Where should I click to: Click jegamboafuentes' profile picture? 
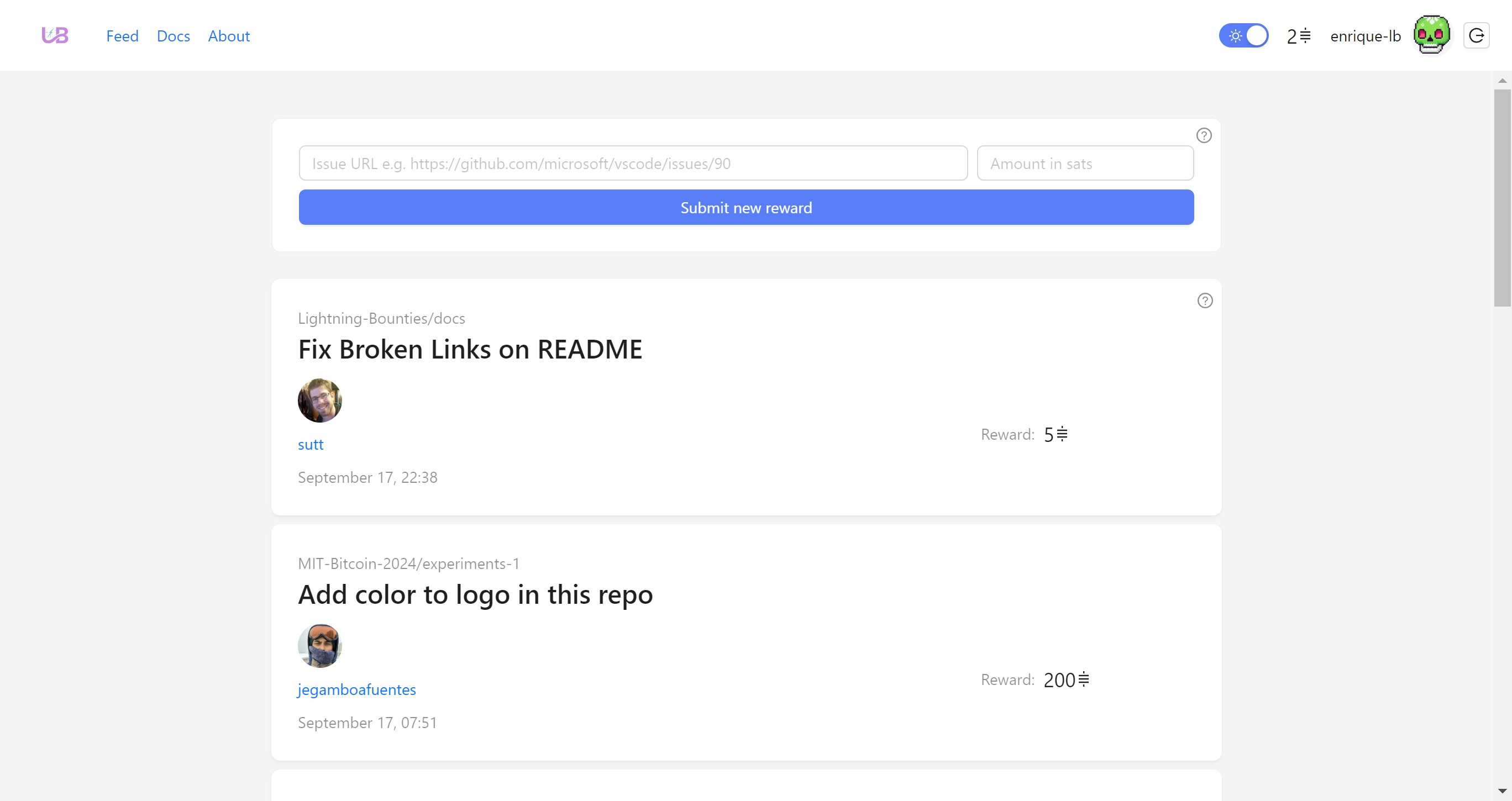coord(320,645)
